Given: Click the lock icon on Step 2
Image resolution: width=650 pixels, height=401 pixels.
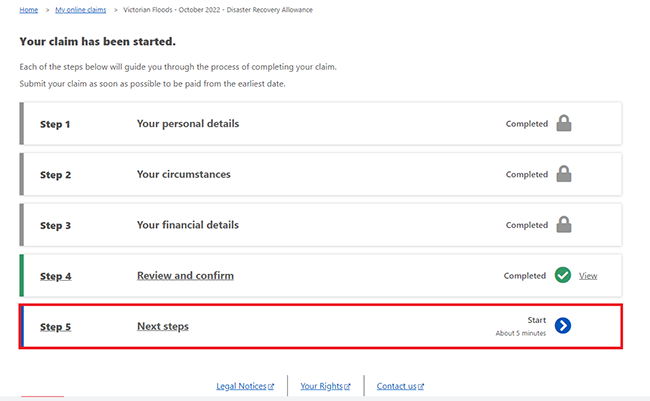Looking at the screenshot, I should 564,174.
